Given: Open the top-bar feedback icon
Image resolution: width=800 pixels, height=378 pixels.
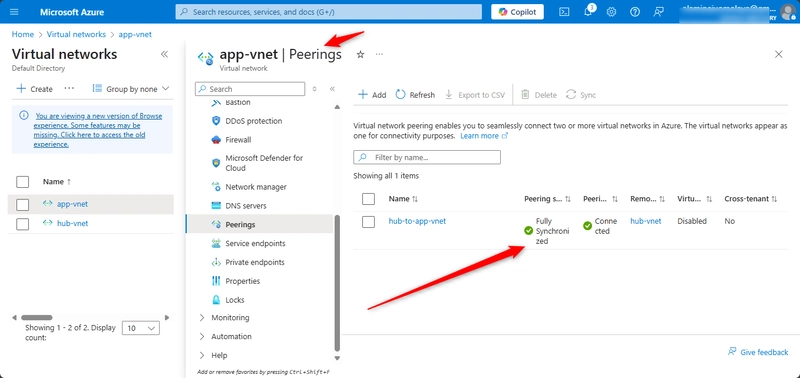Looking at the screenshot, I should coord(658,12).
